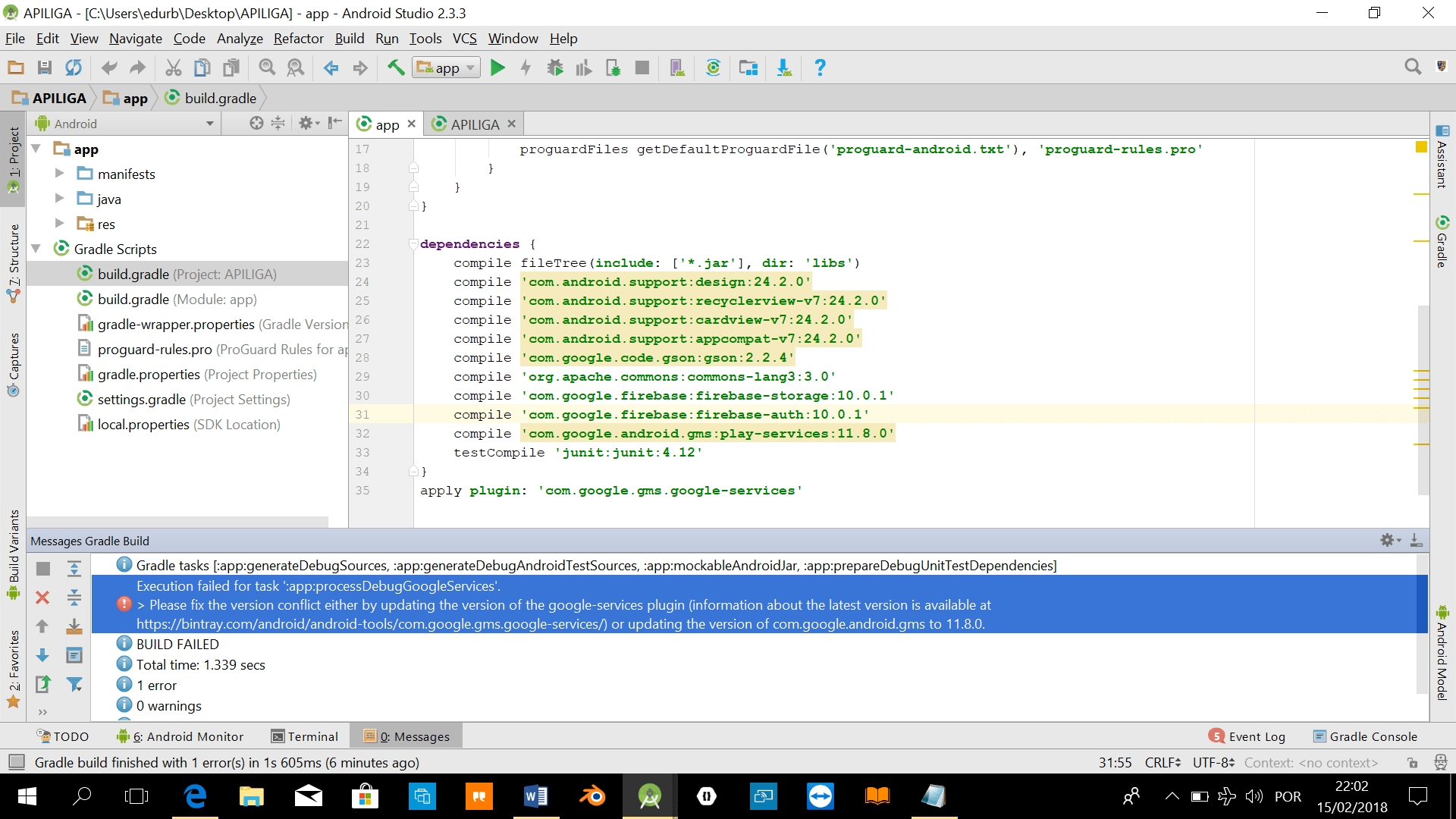Toggle the Gradle tool window strip
Image resolution: width=1456 pixels, height=819 pixels.
(x=1442, y=243)
